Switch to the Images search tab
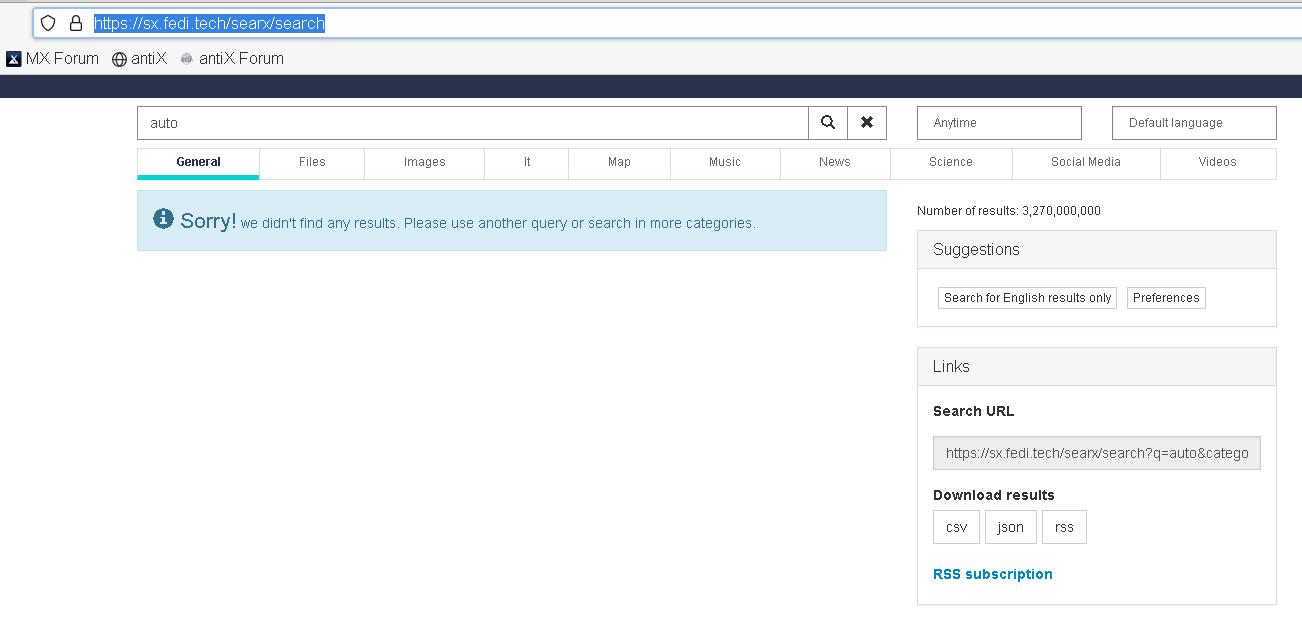The image size is (1302, 631). (423, 162)
